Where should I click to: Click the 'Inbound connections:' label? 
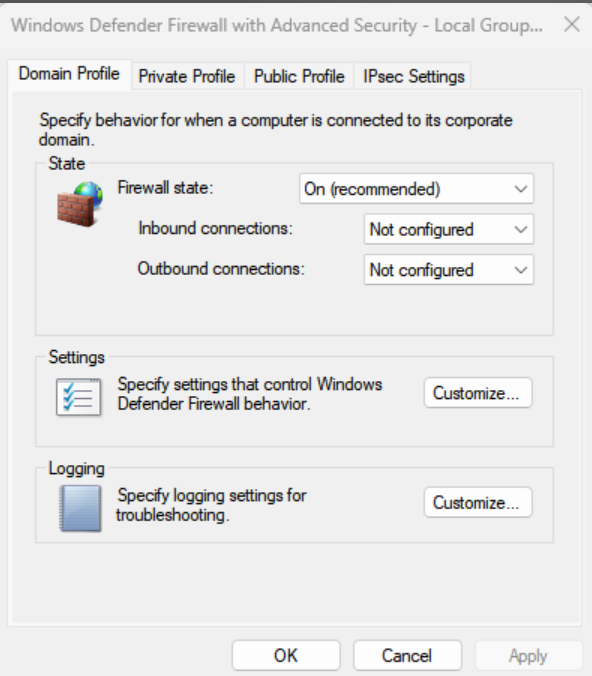point(215,228)
